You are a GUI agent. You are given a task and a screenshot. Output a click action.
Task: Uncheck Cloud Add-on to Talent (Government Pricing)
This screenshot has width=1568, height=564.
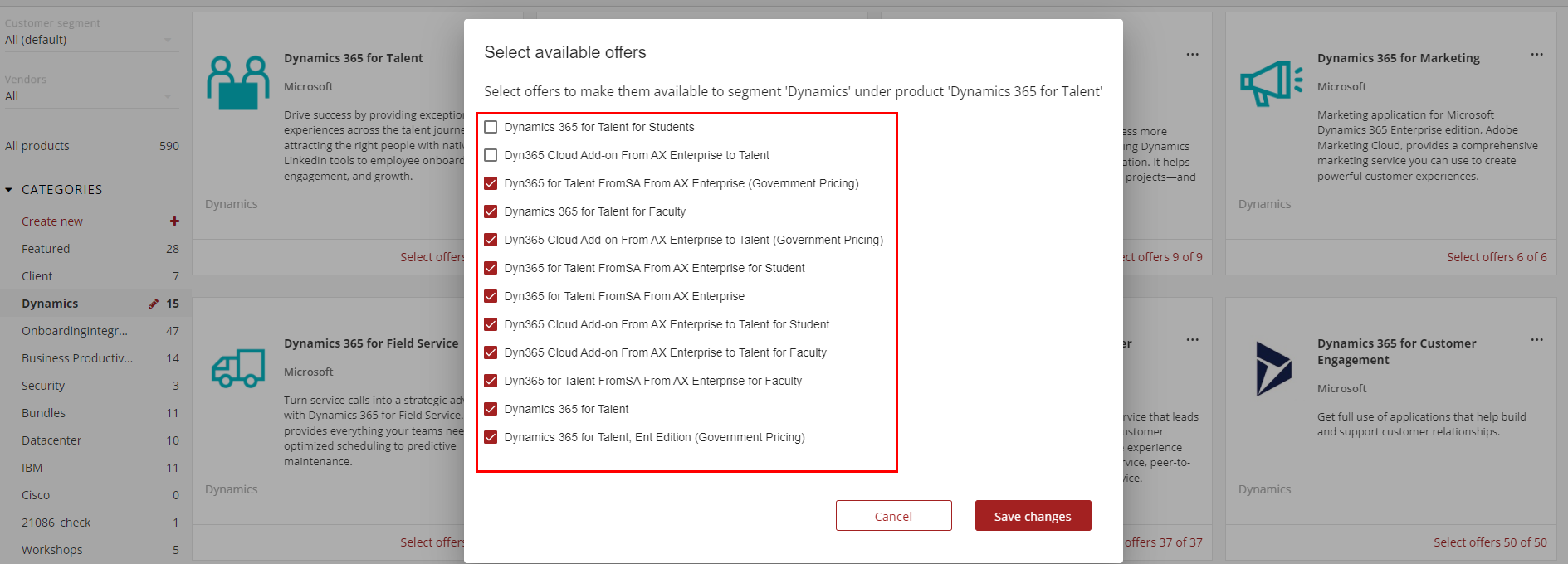coord(491,240)
